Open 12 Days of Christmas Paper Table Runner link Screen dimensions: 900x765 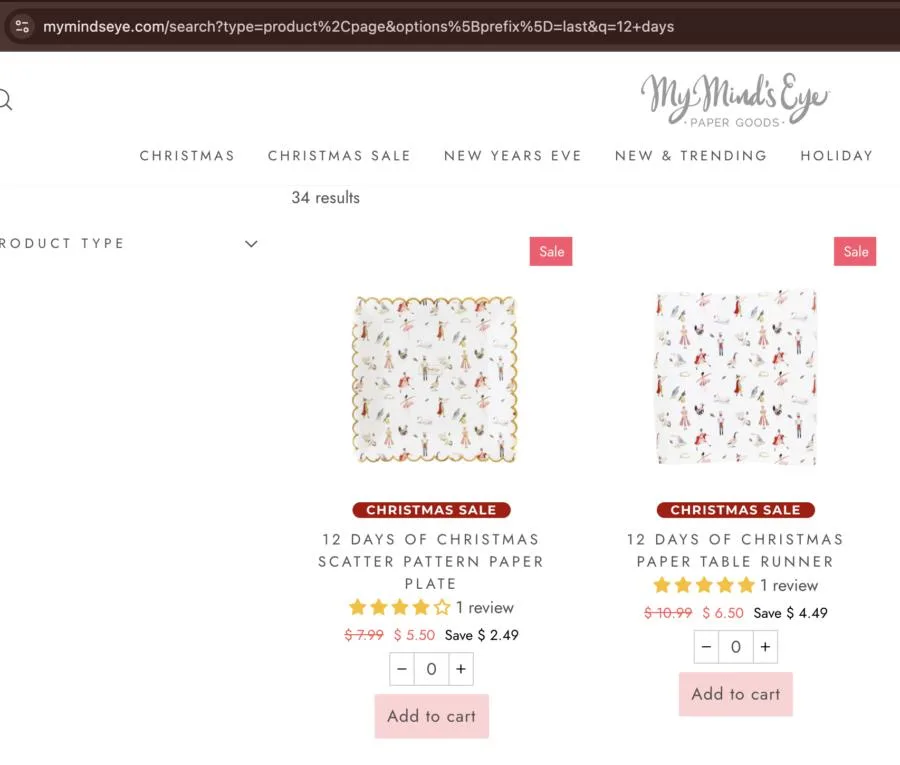tap(736, 550)
